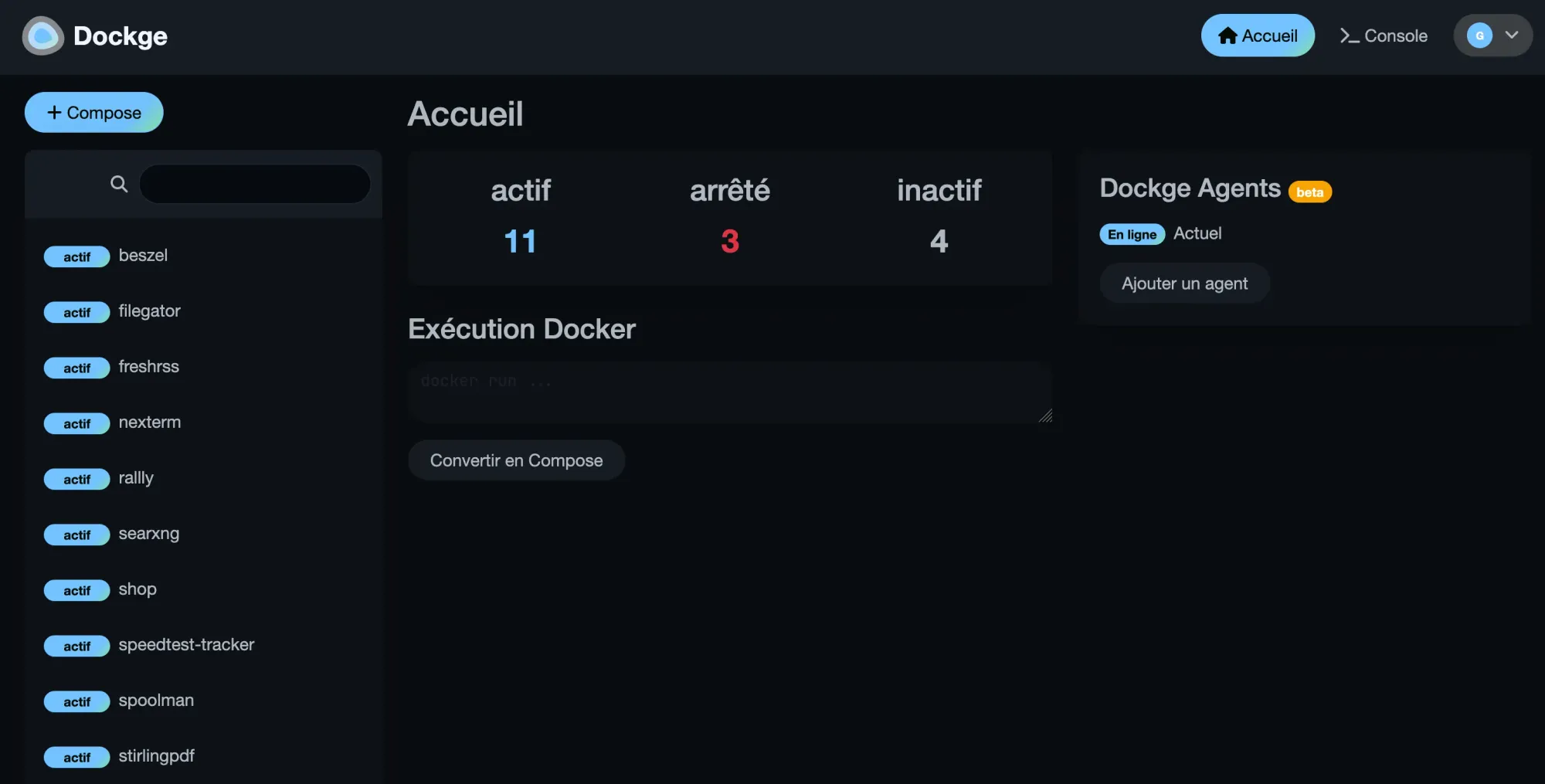Open the stirlingpdf stack
The image size is (1545, 784).
click(x=156, y=756)
